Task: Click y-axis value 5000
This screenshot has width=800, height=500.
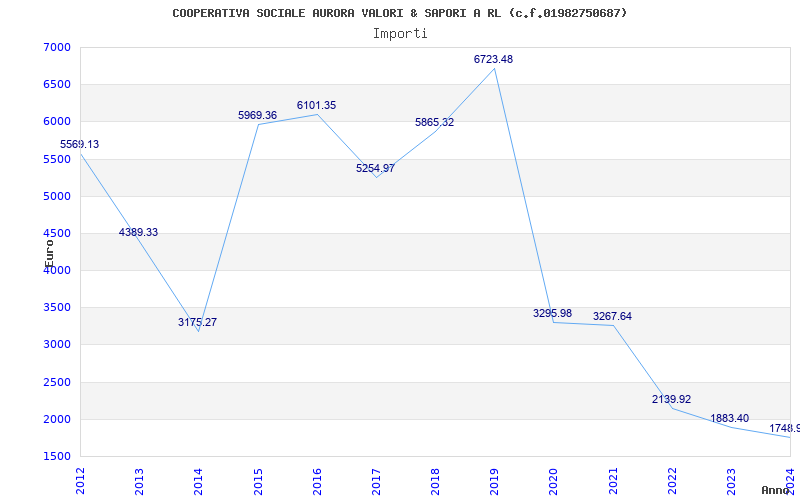Action: point(57,196)
